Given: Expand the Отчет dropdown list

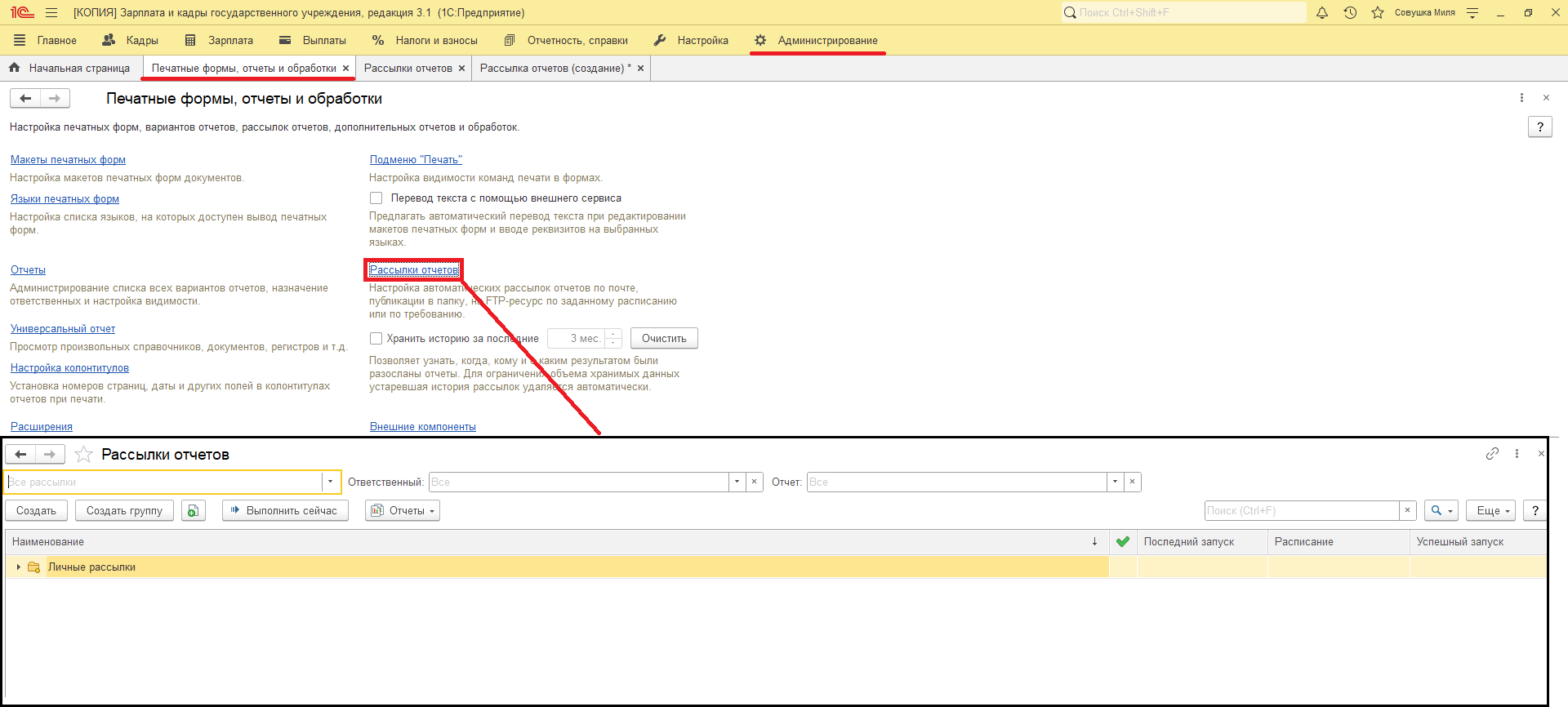Looking at the screenshot, I should [1115, 482].
